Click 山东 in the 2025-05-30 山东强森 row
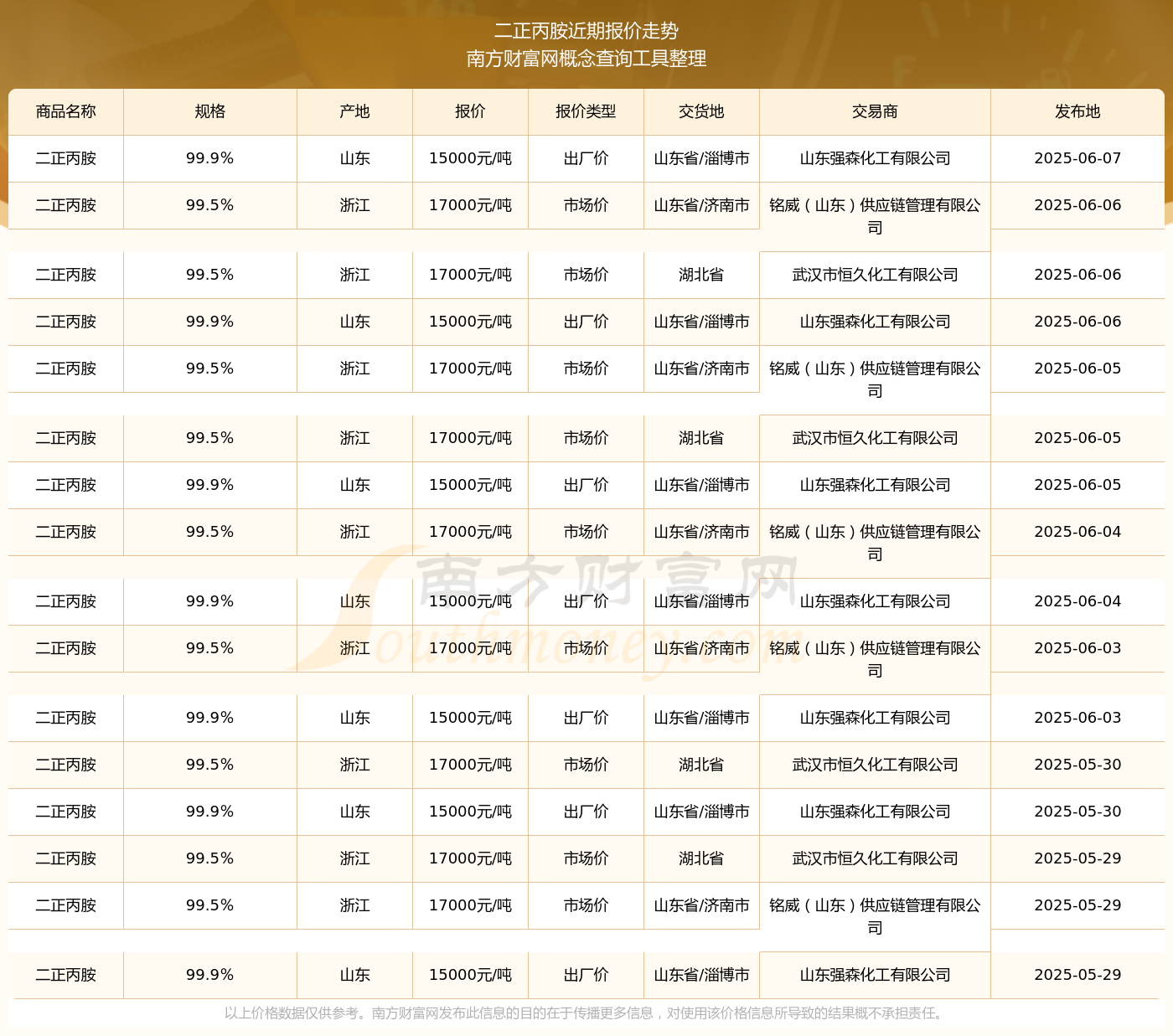This screenshot has height=1036, width=1173. click(x=354, y=812)
